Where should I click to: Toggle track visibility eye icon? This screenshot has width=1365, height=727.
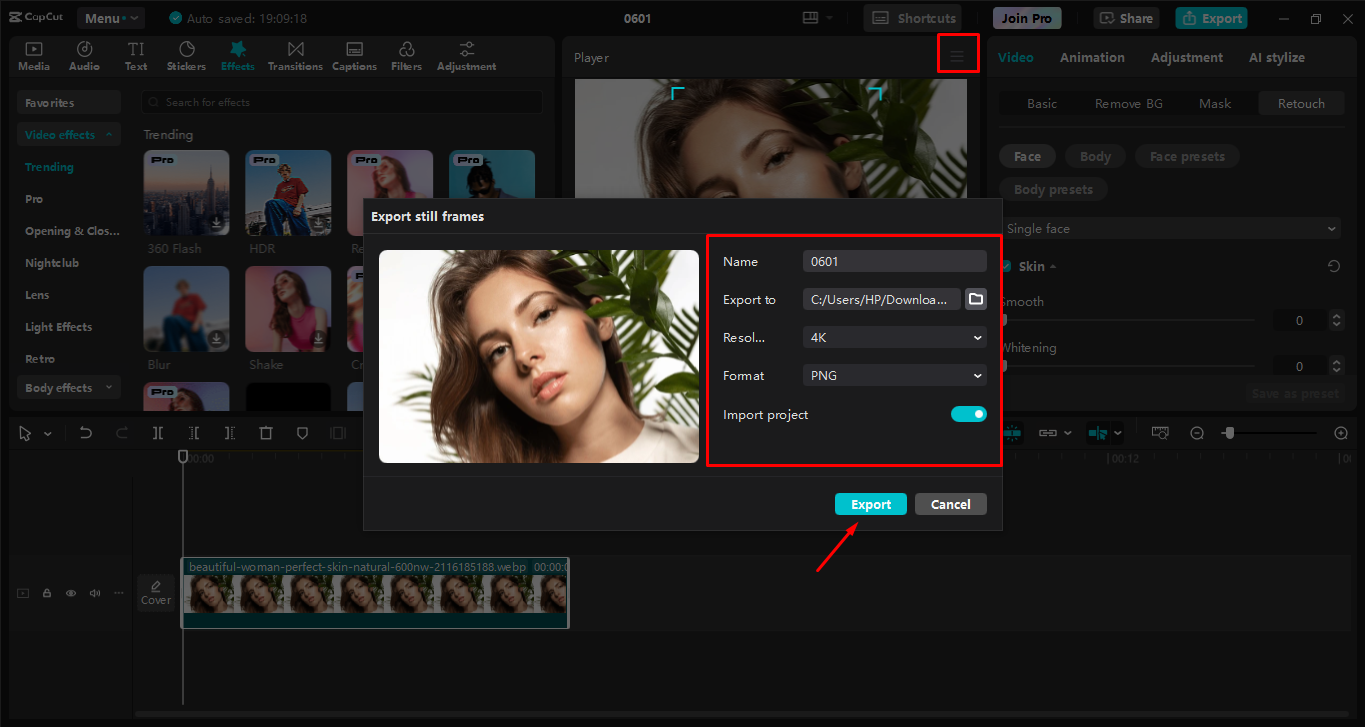71,593
